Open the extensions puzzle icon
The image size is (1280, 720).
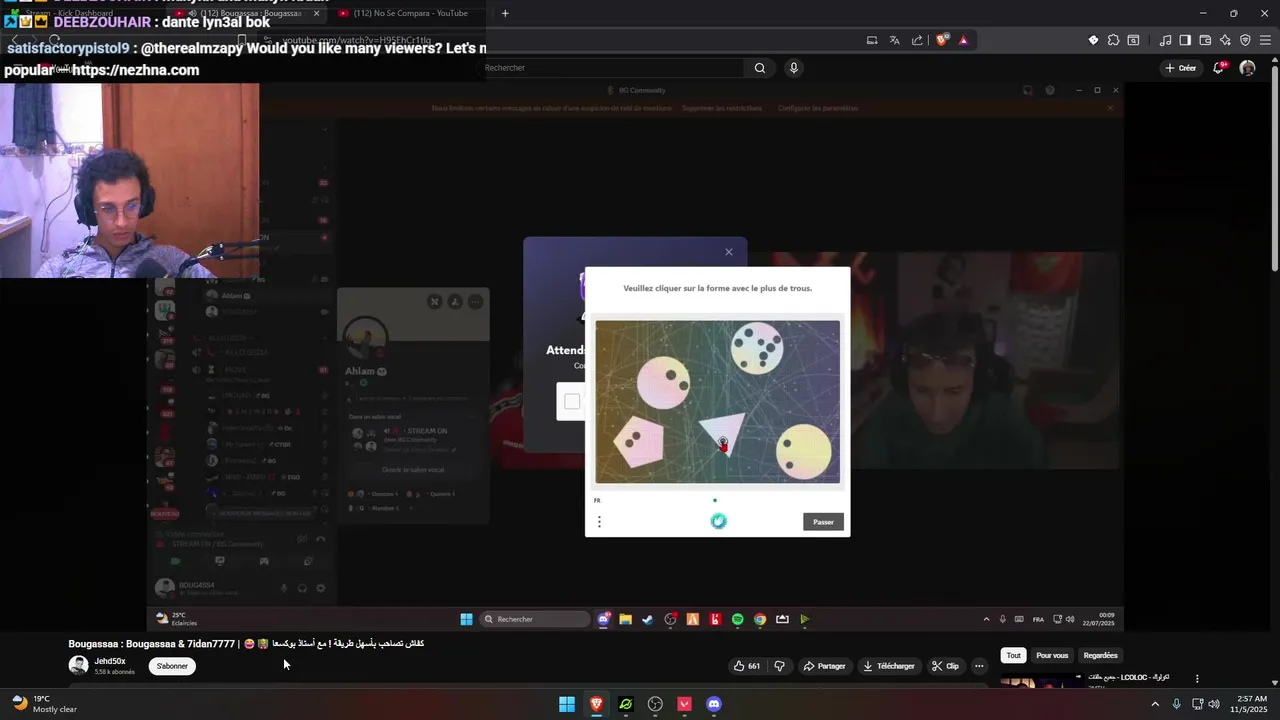click(x=1113, y=40)
